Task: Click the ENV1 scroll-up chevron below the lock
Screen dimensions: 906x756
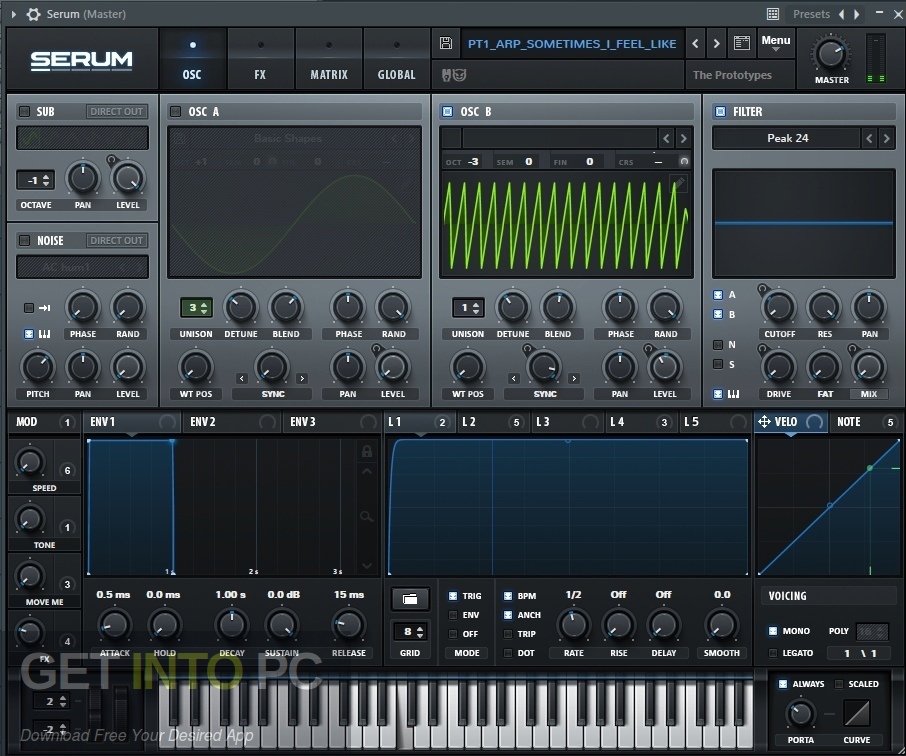Action: click(366, 472)
